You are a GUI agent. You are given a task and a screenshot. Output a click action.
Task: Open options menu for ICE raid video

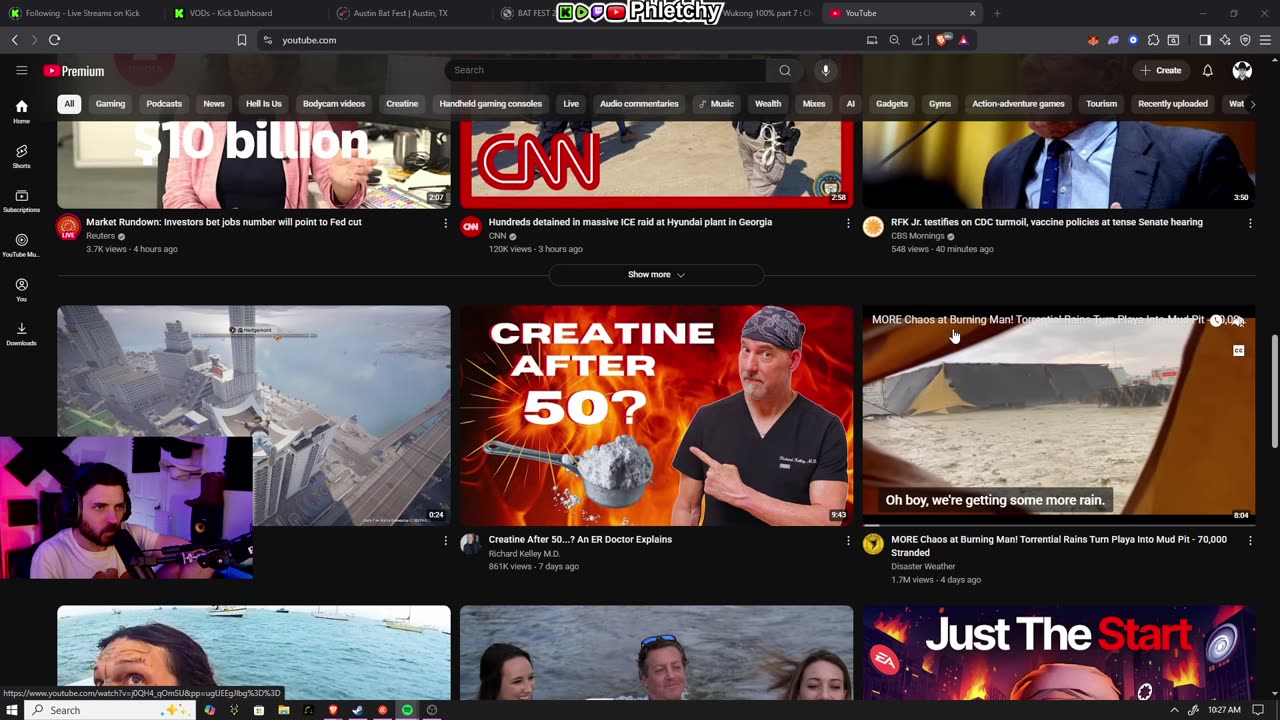click(848, 223)
